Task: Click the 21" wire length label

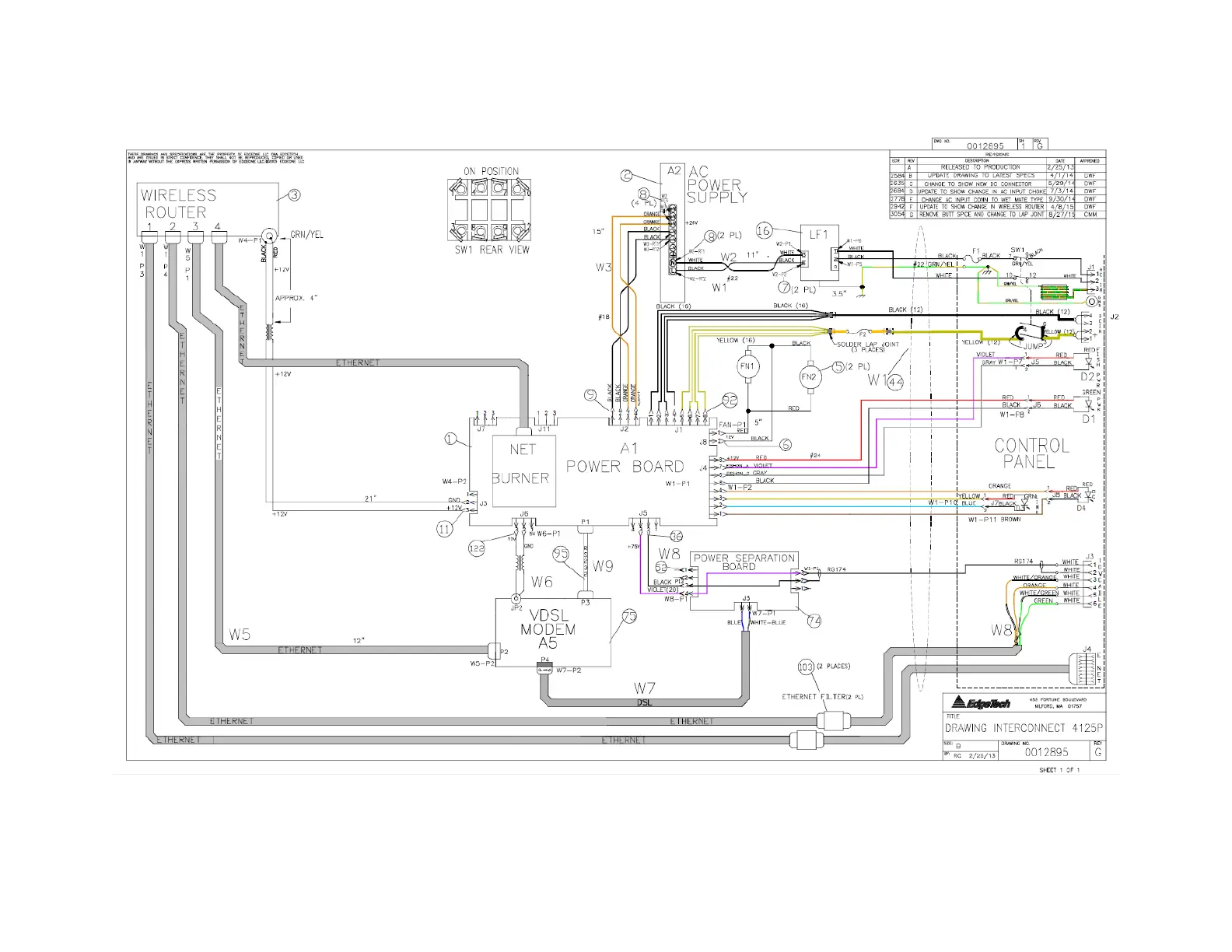Action: pyautogui.click(x=371, y=499)
